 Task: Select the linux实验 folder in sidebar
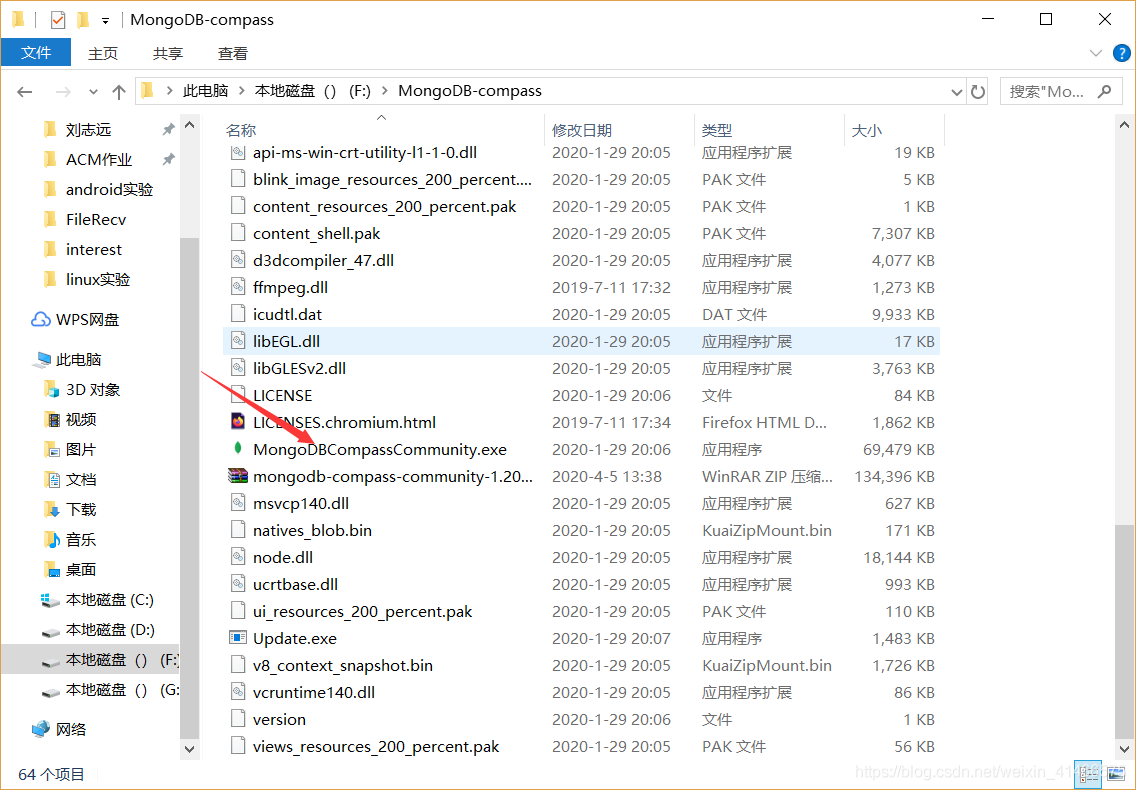tap(98, 279)
